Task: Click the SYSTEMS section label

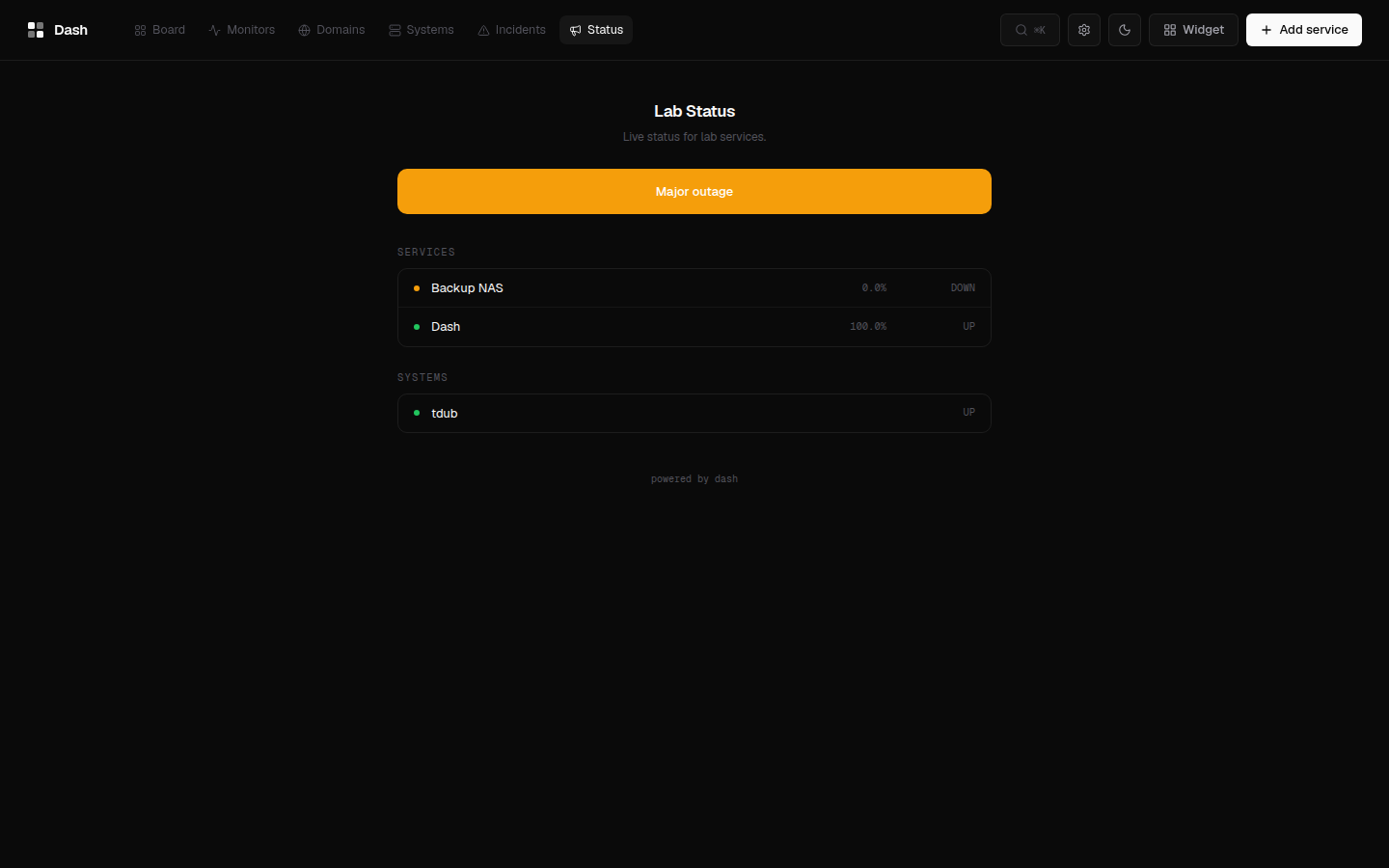Action: pyautogui.click(x=422, y=378)
